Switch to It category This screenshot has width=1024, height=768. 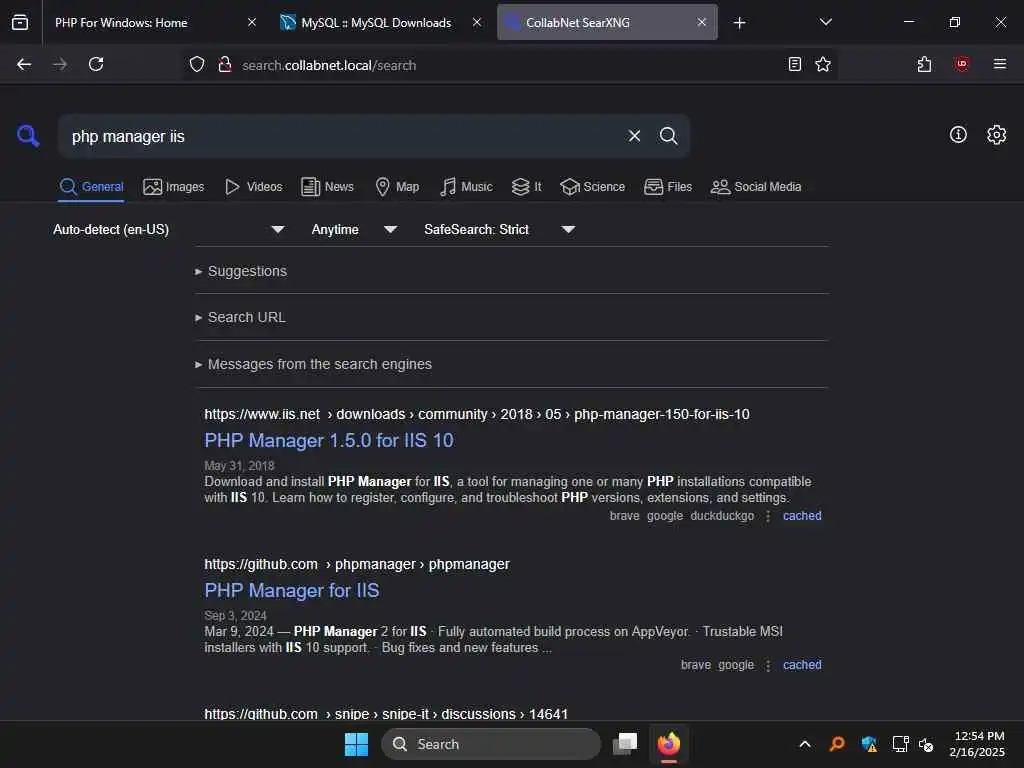point(526,187)
